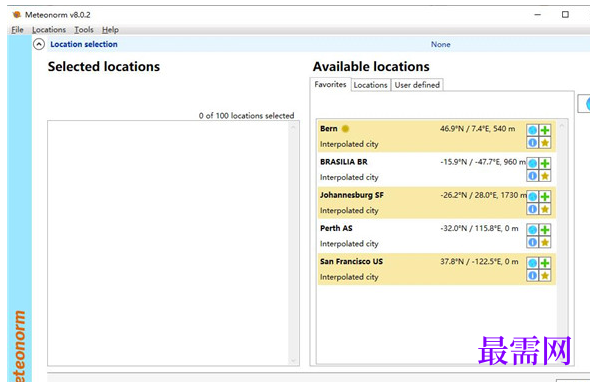The image size is (590, 382).
Task: Open info icon for San Francisco US
Action: click(x=532, y=275)
